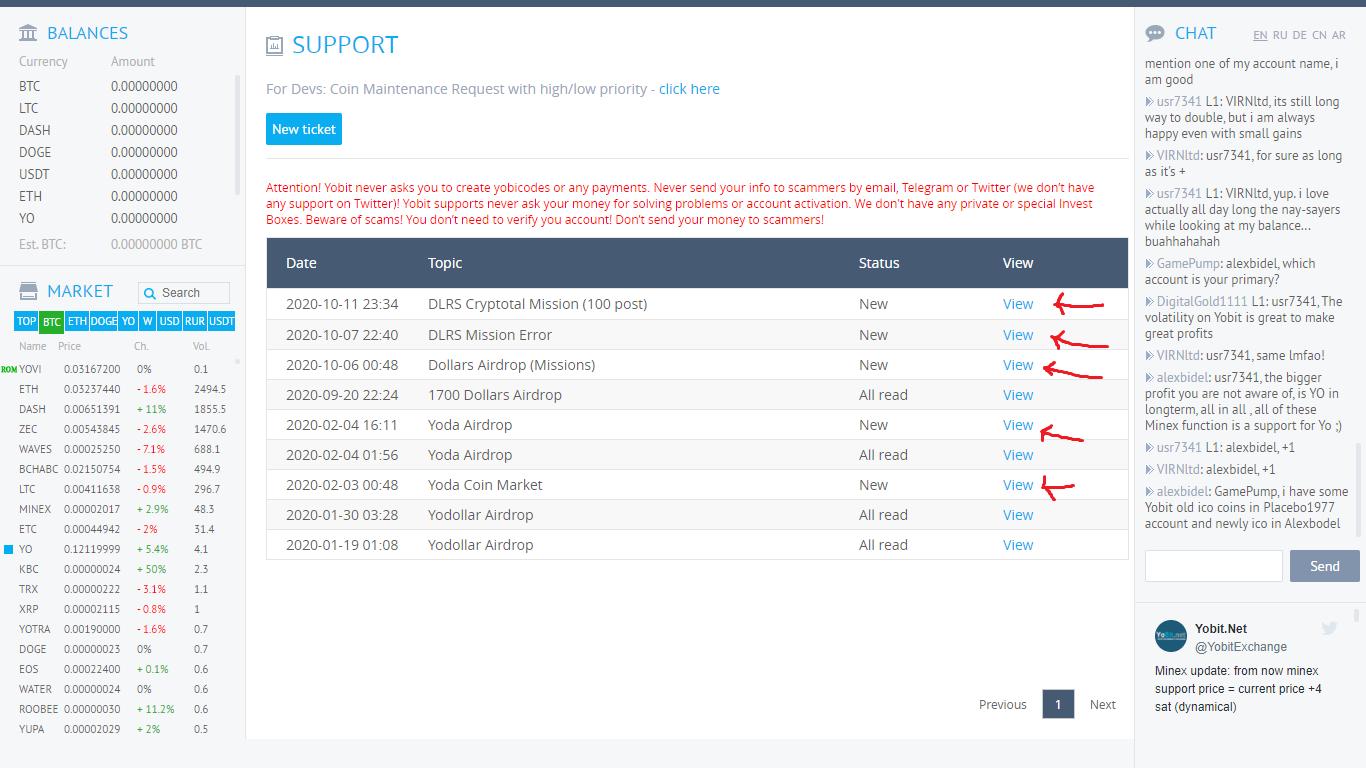View the 2020-01-30 Yodollar Airdrop ticket
Screen dimensions: 1366x768
coord(1018,515)
